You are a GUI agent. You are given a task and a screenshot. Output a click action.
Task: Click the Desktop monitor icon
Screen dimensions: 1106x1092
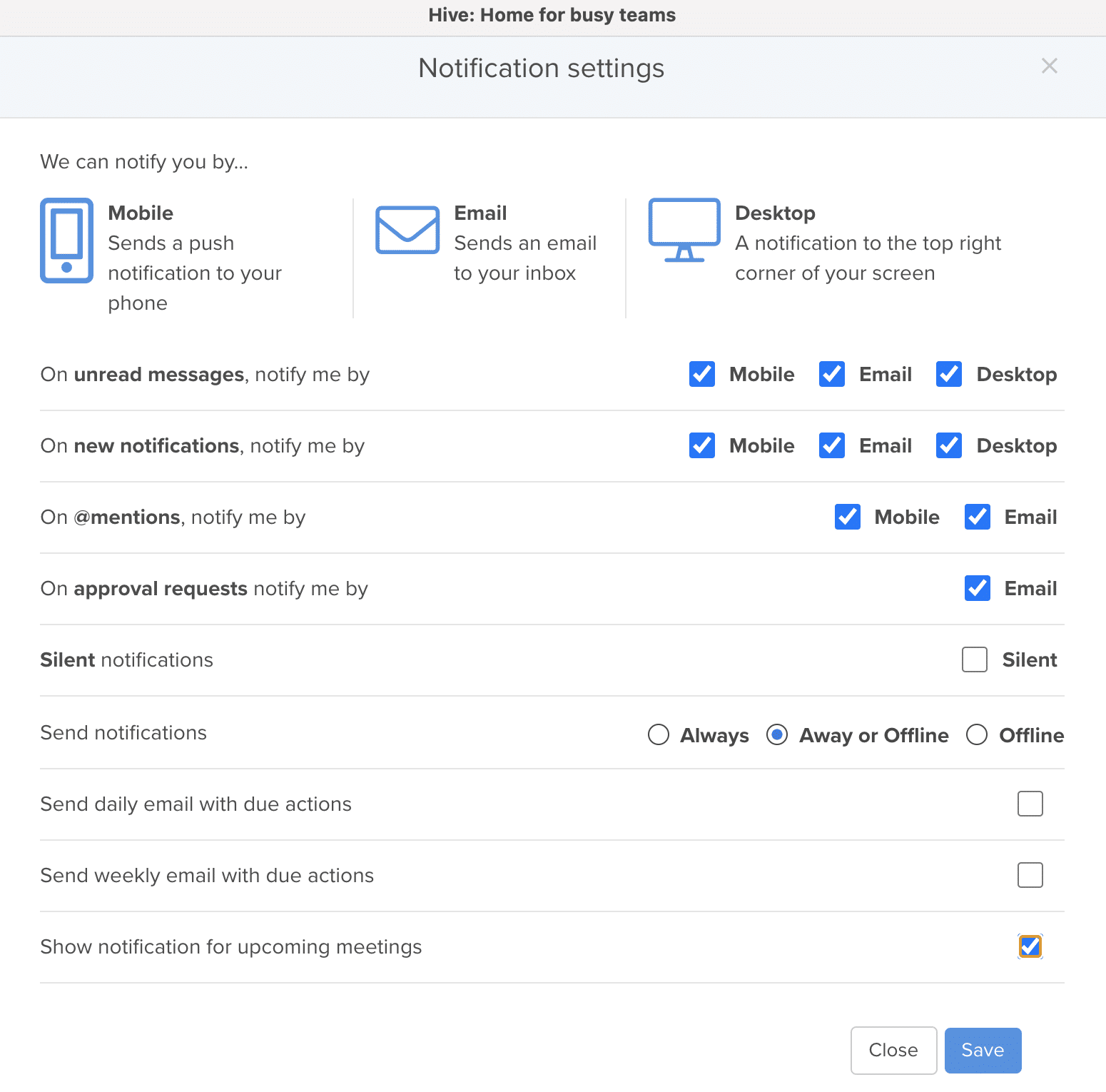(683, 230)
